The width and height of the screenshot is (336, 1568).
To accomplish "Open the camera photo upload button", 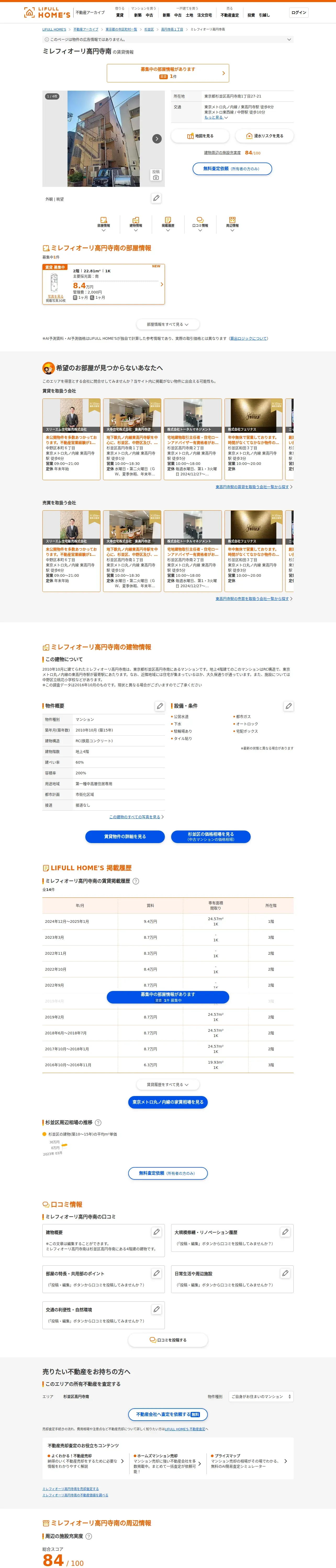I will point(156,175).
